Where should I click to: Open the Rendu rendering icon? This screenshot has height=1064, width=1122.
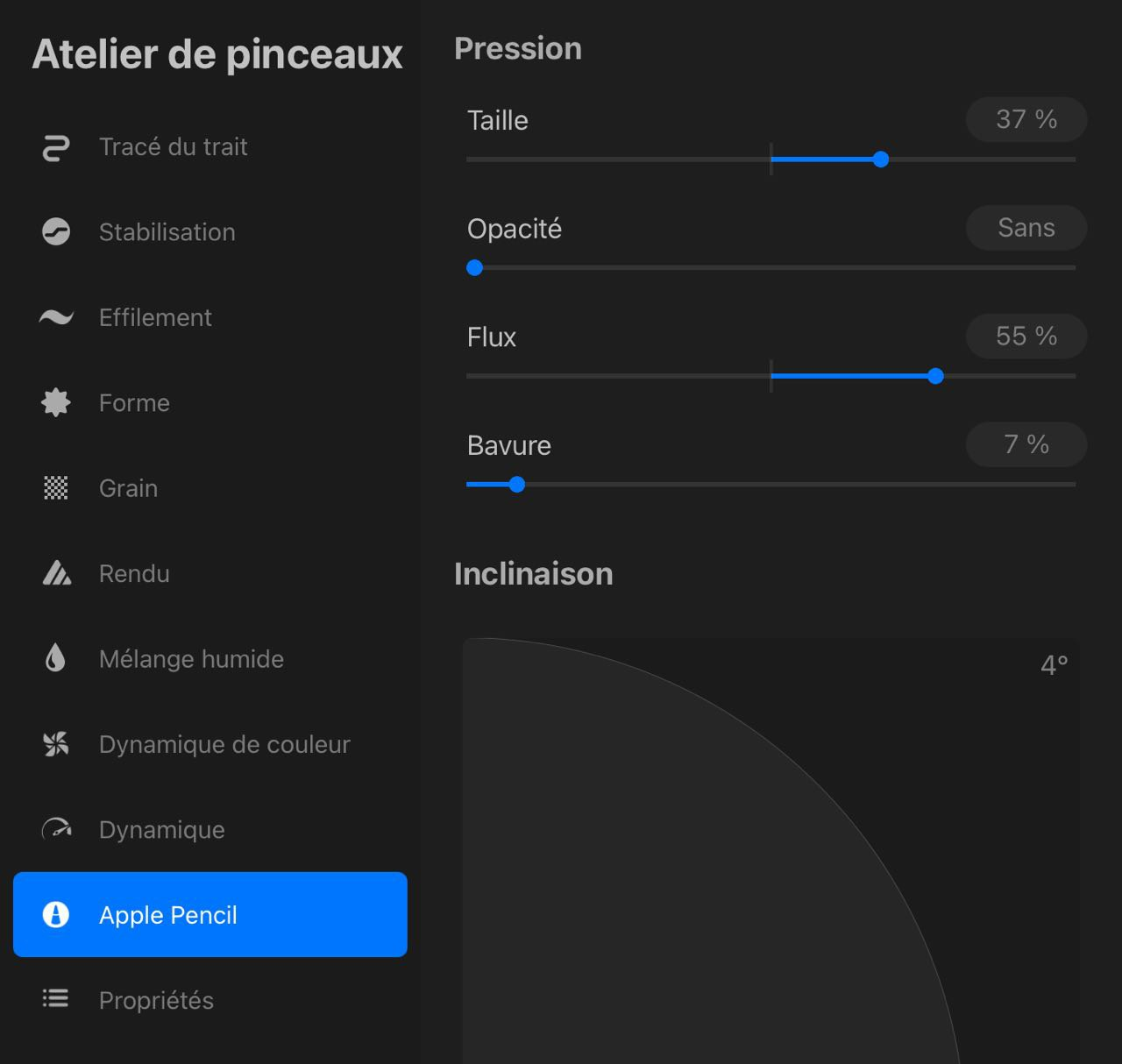pyautogui.click(x=56, y=573)
